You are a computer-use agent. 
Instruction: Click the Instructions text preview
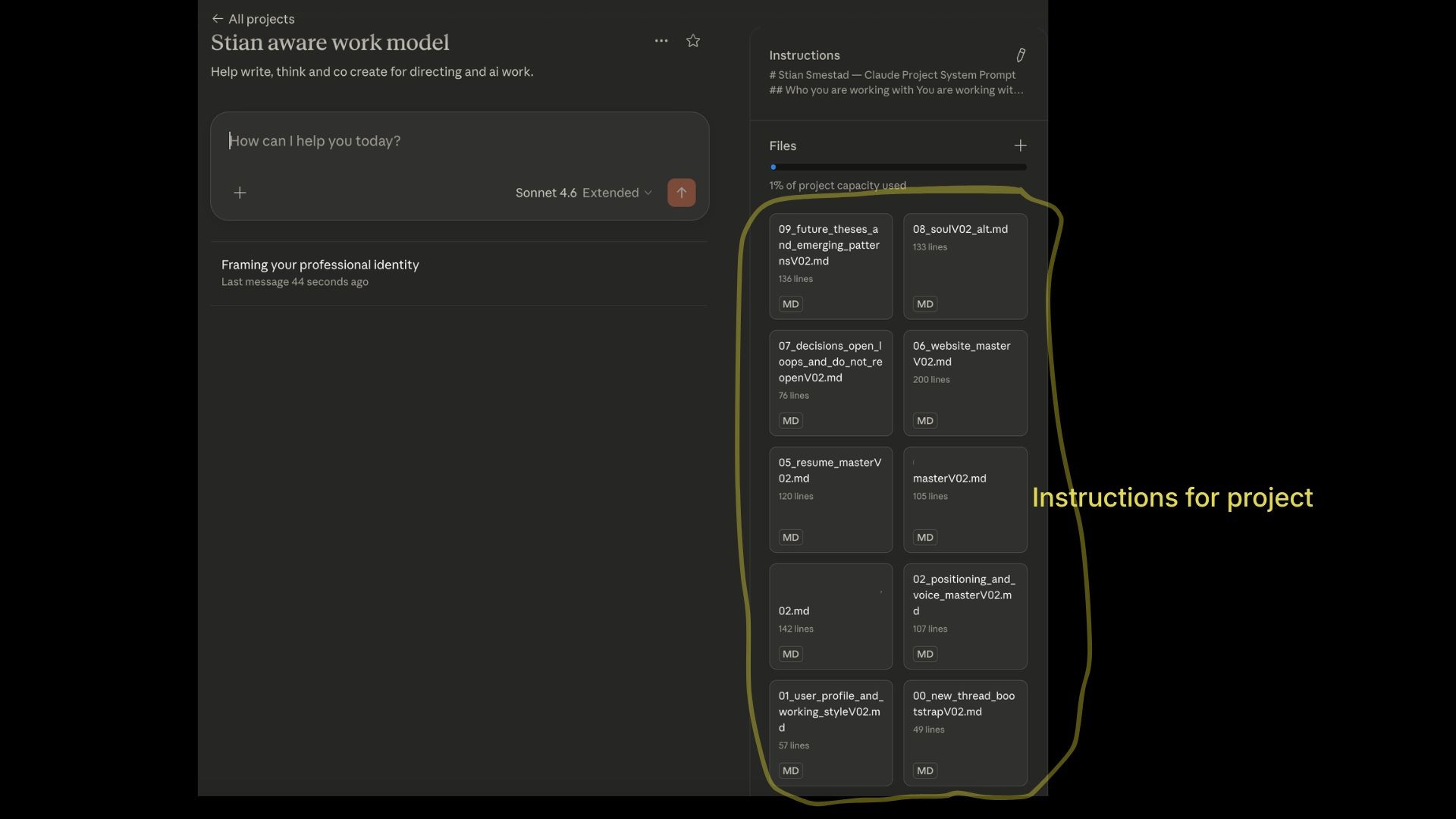click(x=896, y=83)
